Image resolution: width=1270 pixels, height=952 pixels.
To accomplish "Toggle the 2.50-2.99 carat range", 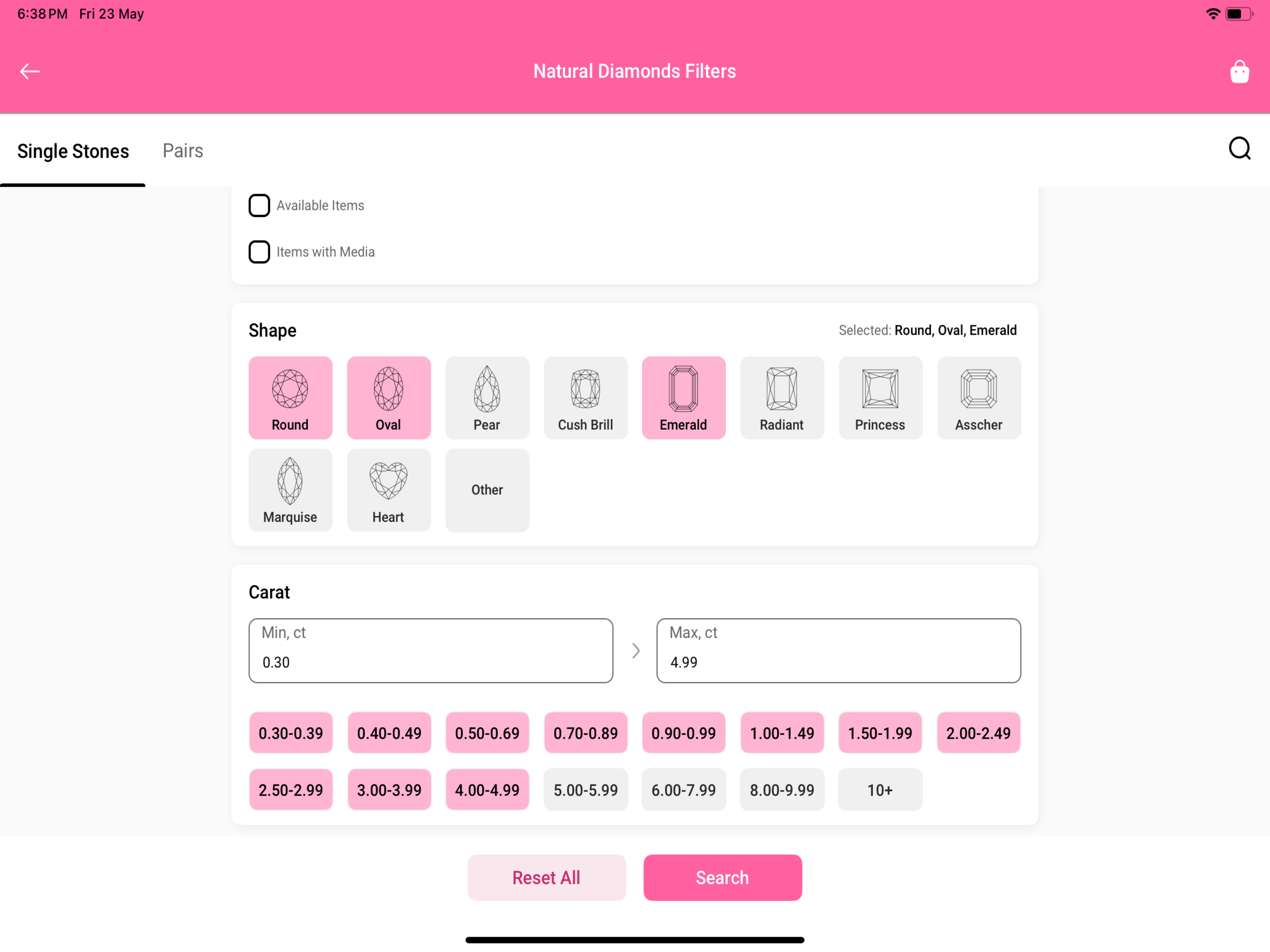I will (291, 789).
